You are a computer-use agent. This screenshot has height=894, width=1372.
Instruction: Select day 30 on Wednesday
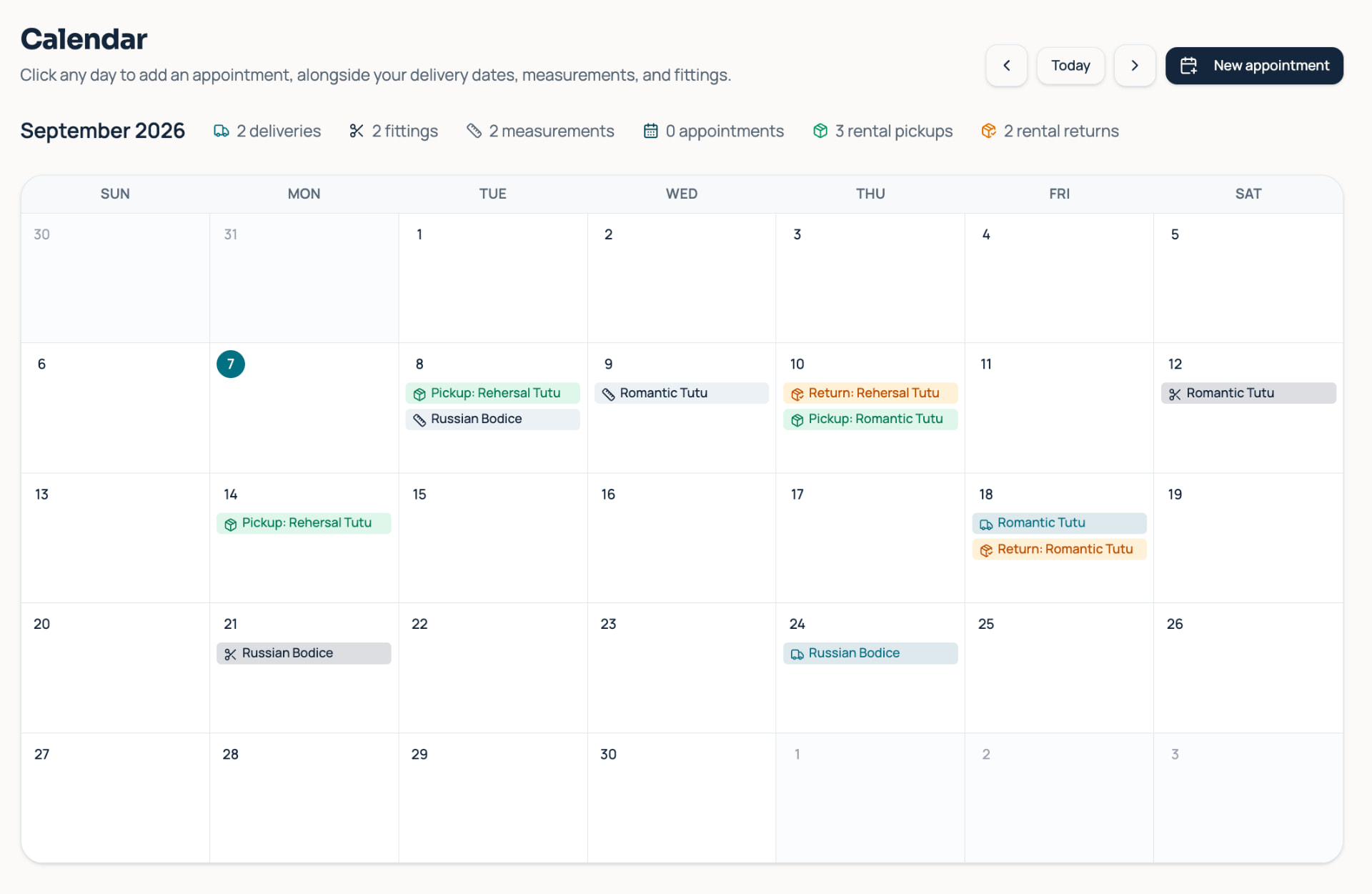(x=608, y=755)
